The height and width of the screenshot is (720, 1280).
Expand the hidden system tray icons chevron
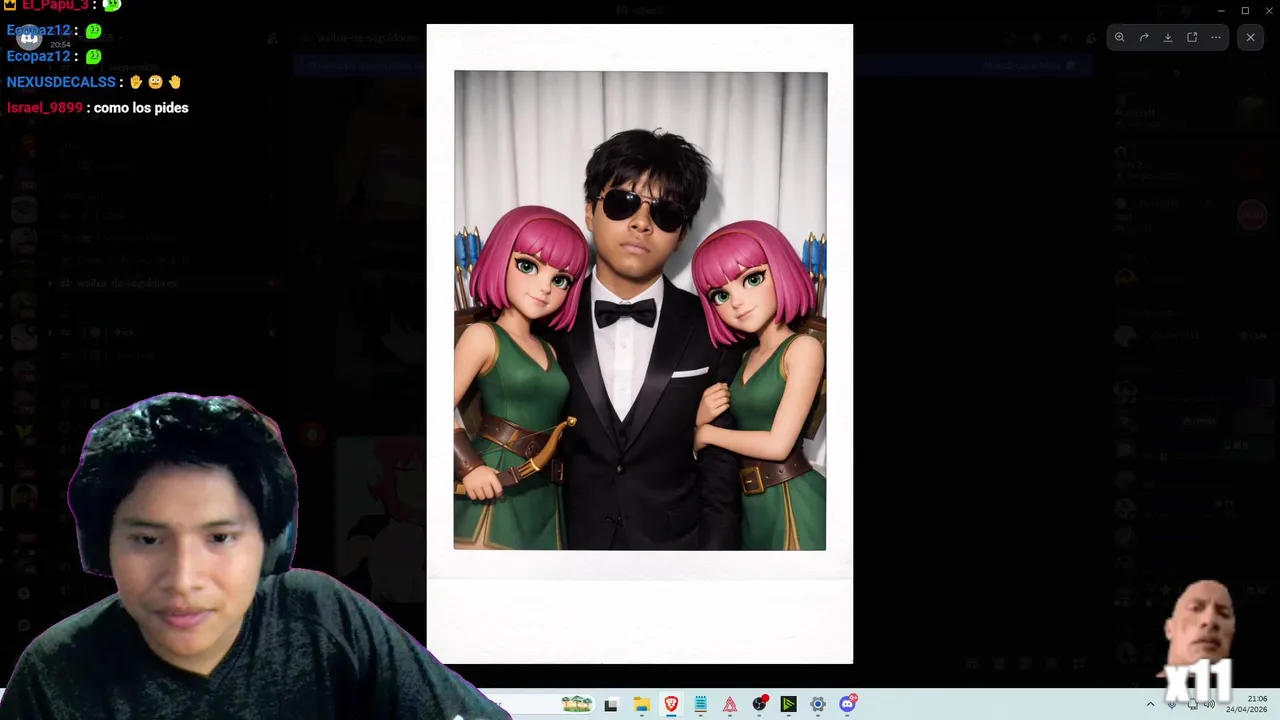[1150, 704]
